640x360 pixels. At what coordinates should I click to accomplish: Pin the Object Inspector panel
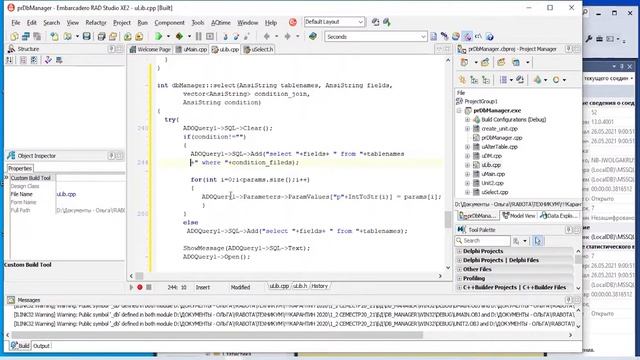tap(111, 156)
